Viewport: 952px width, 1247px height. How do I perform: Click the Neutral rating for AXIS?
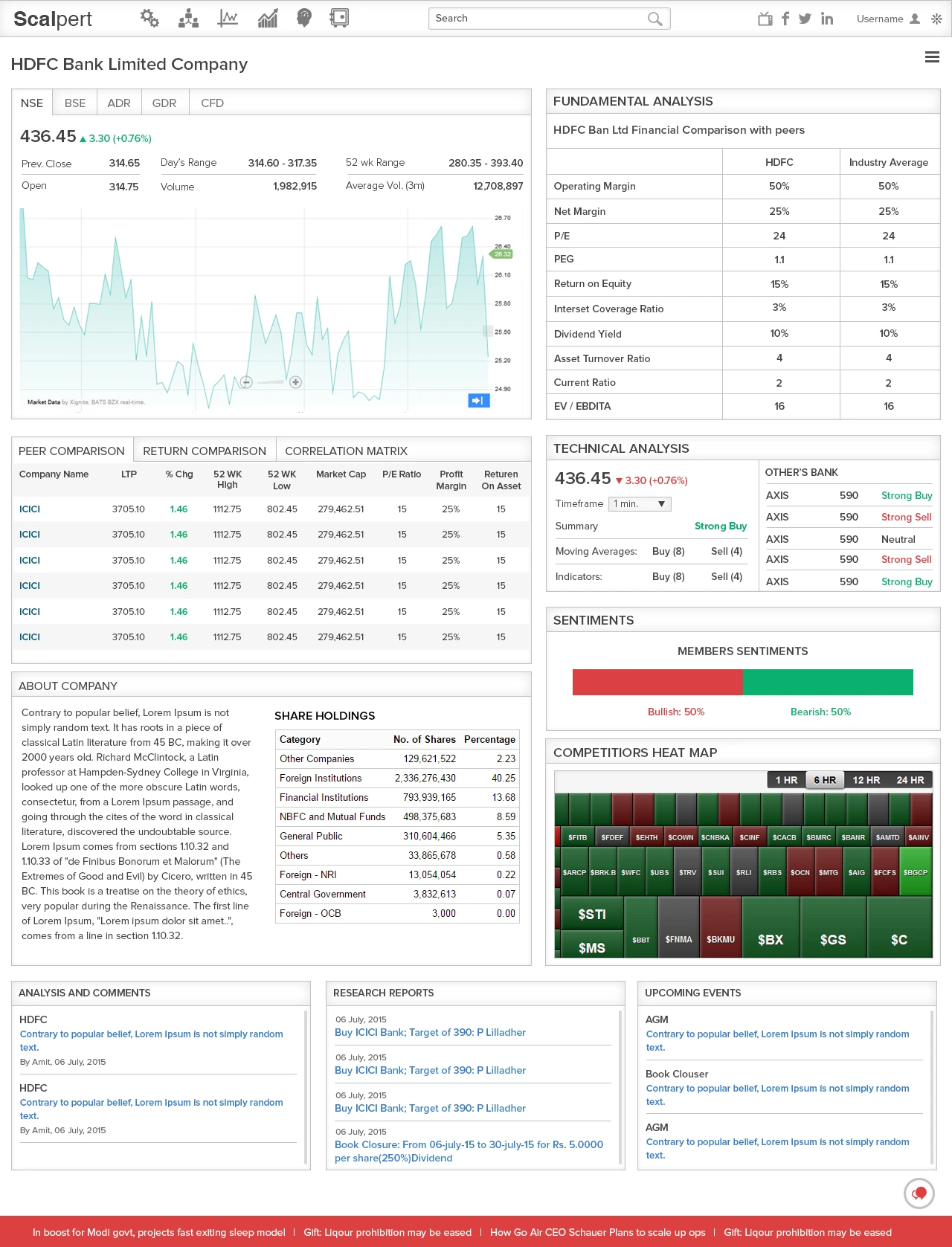pos(898,539)
